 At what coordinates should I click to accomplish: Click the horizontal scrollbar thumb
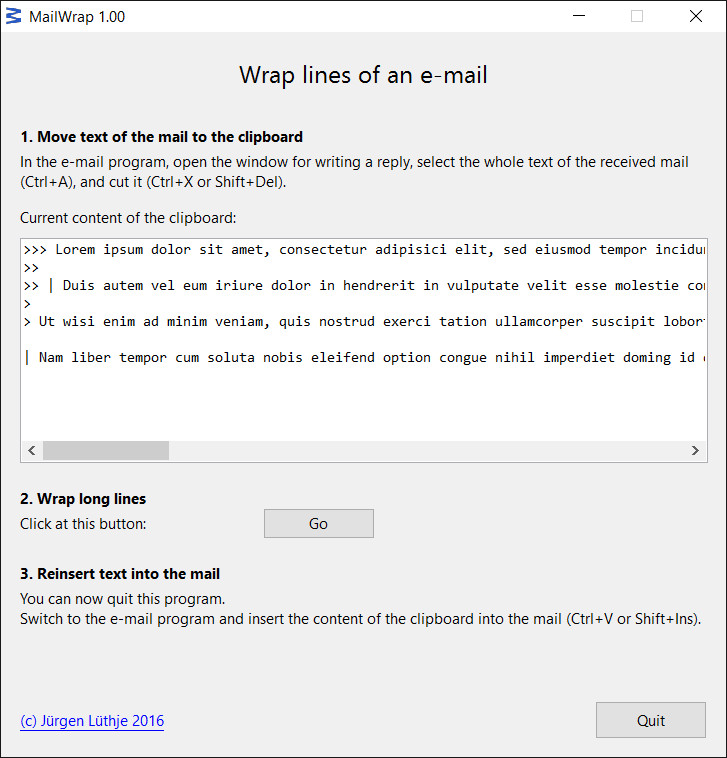pyautogui.click(x=106, y=451)
